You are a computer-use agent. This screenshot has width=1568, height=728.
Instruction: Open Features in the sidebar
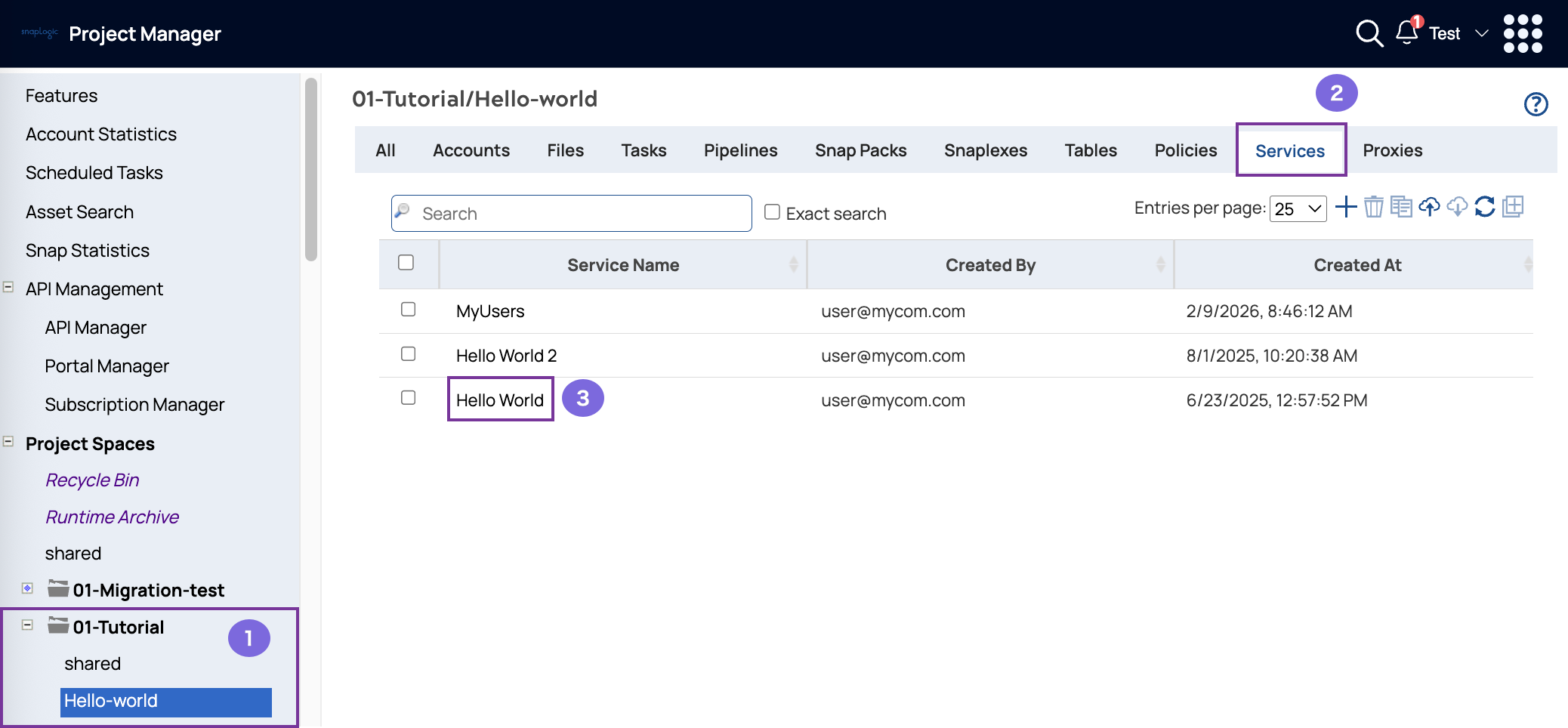[61, 96]
